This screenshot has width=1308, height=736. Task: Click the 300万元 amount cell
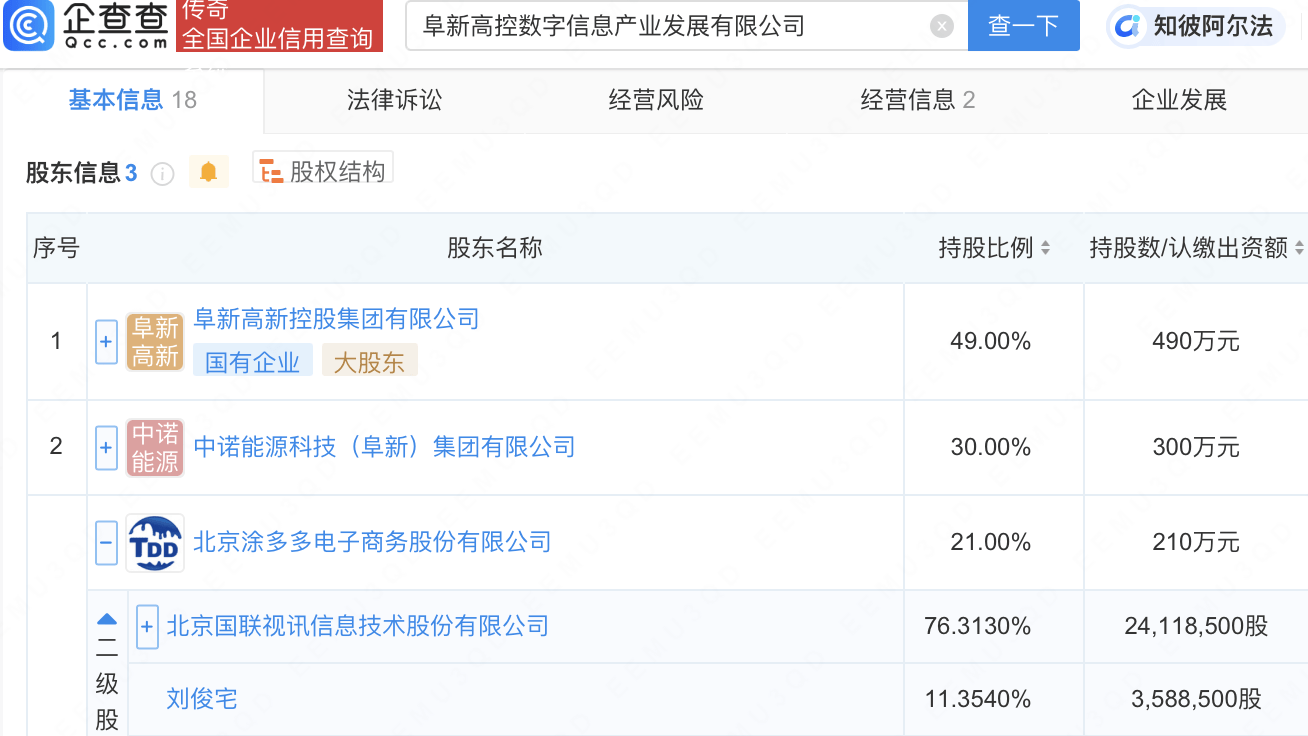1196,447
